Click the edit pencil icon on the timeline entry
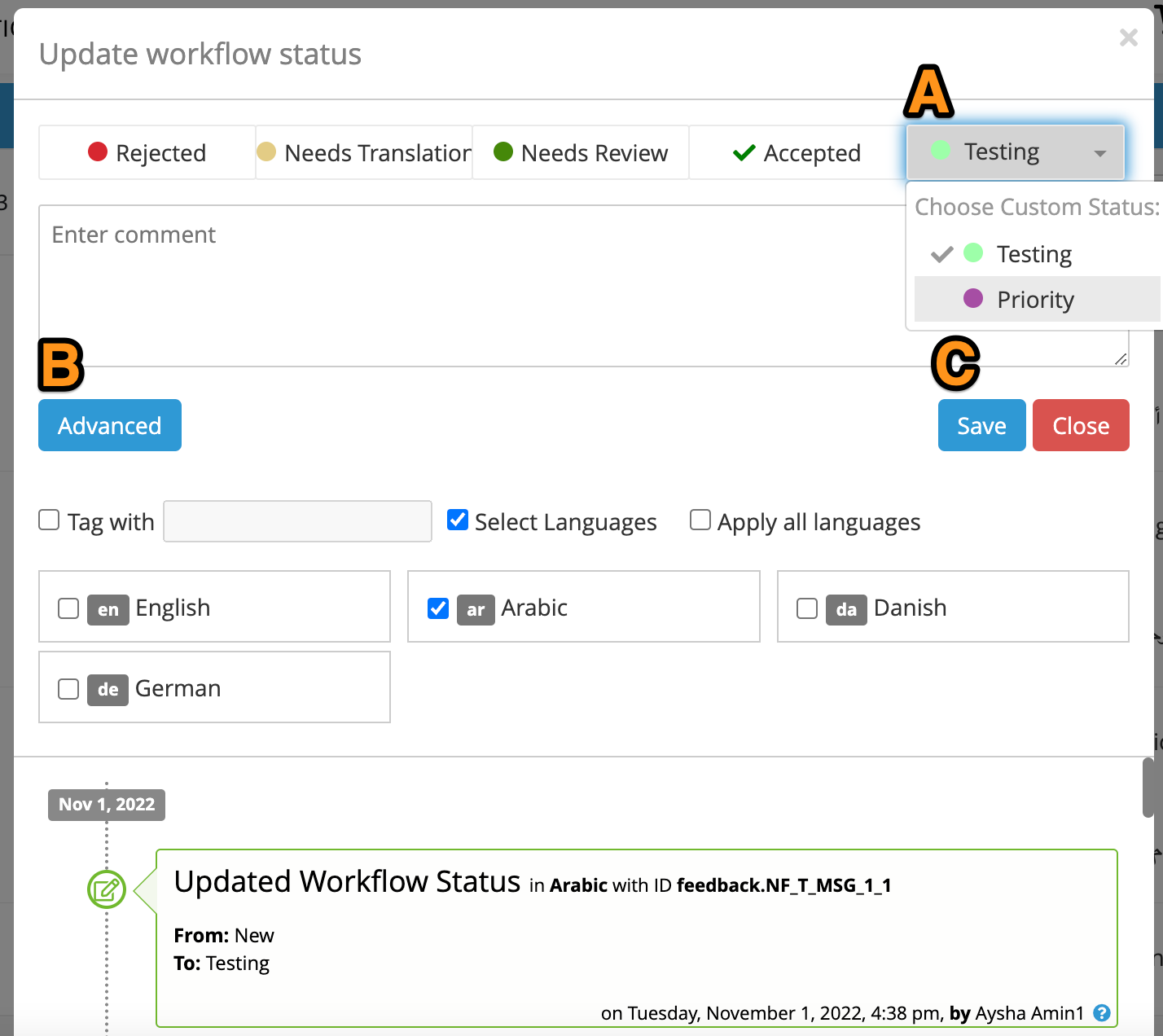The height and width of the screenshot is (1036, 1163). point(106,890)
